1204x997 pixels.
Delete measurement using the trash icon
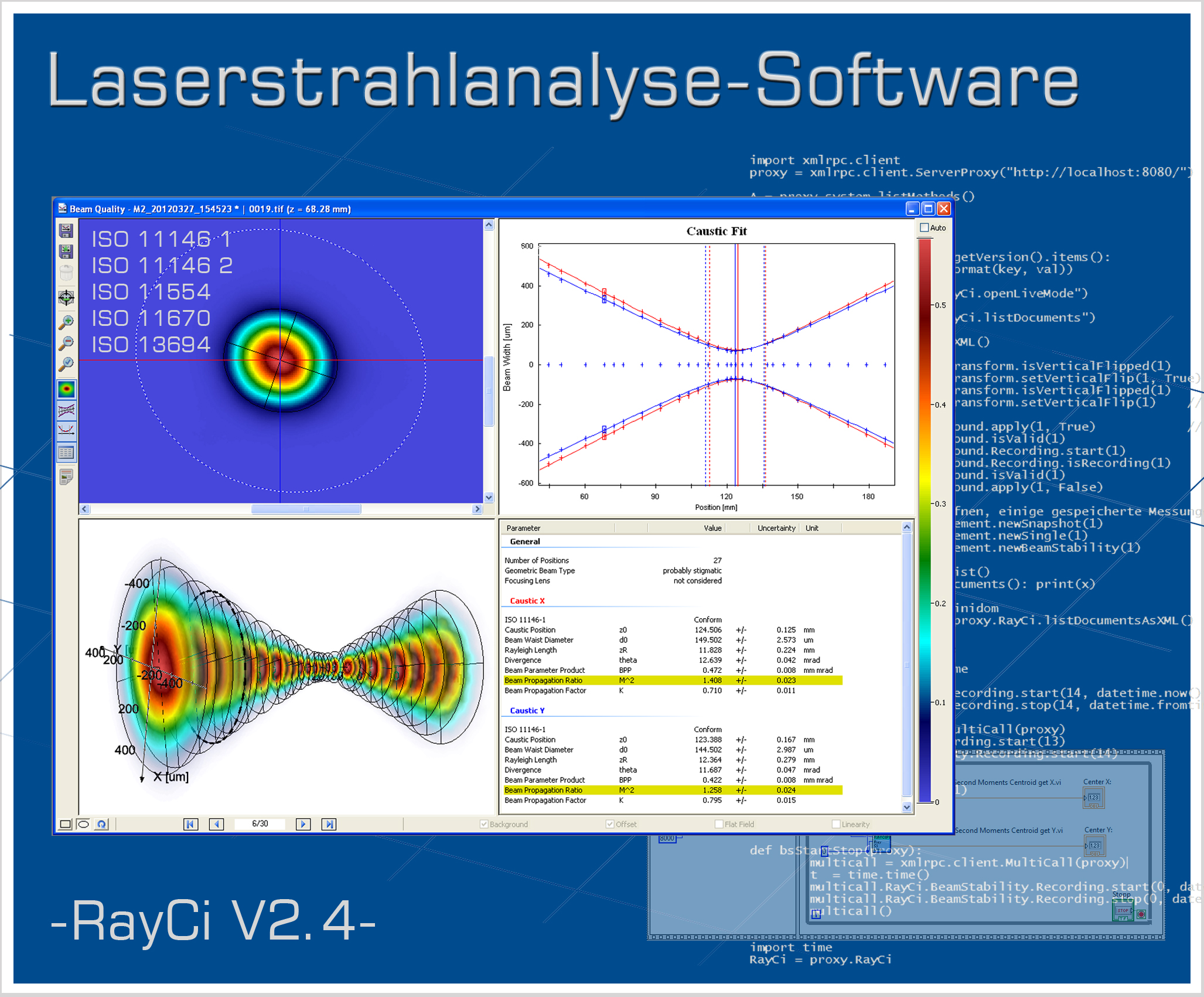click(x=66, y=271)
